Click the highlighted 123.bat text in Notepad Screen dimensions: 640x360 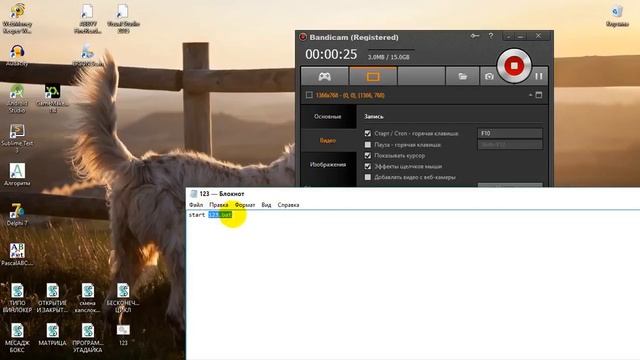[220, 215]
